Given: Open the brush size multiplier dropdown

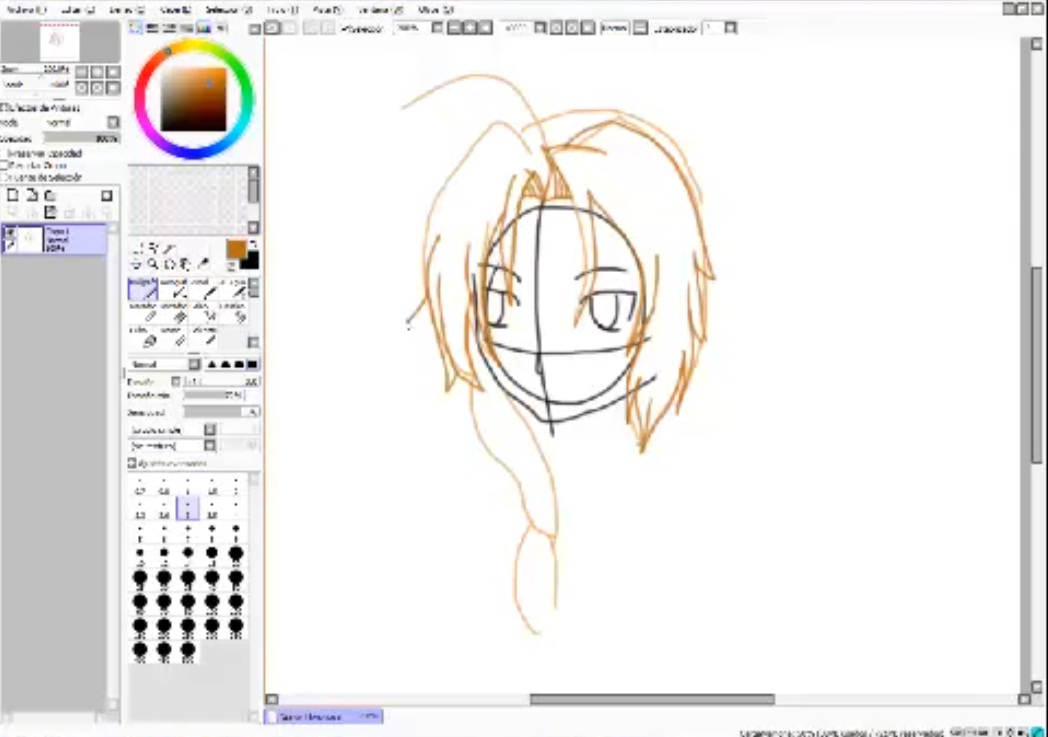Looking at the screenshot, I should [176, 381].
